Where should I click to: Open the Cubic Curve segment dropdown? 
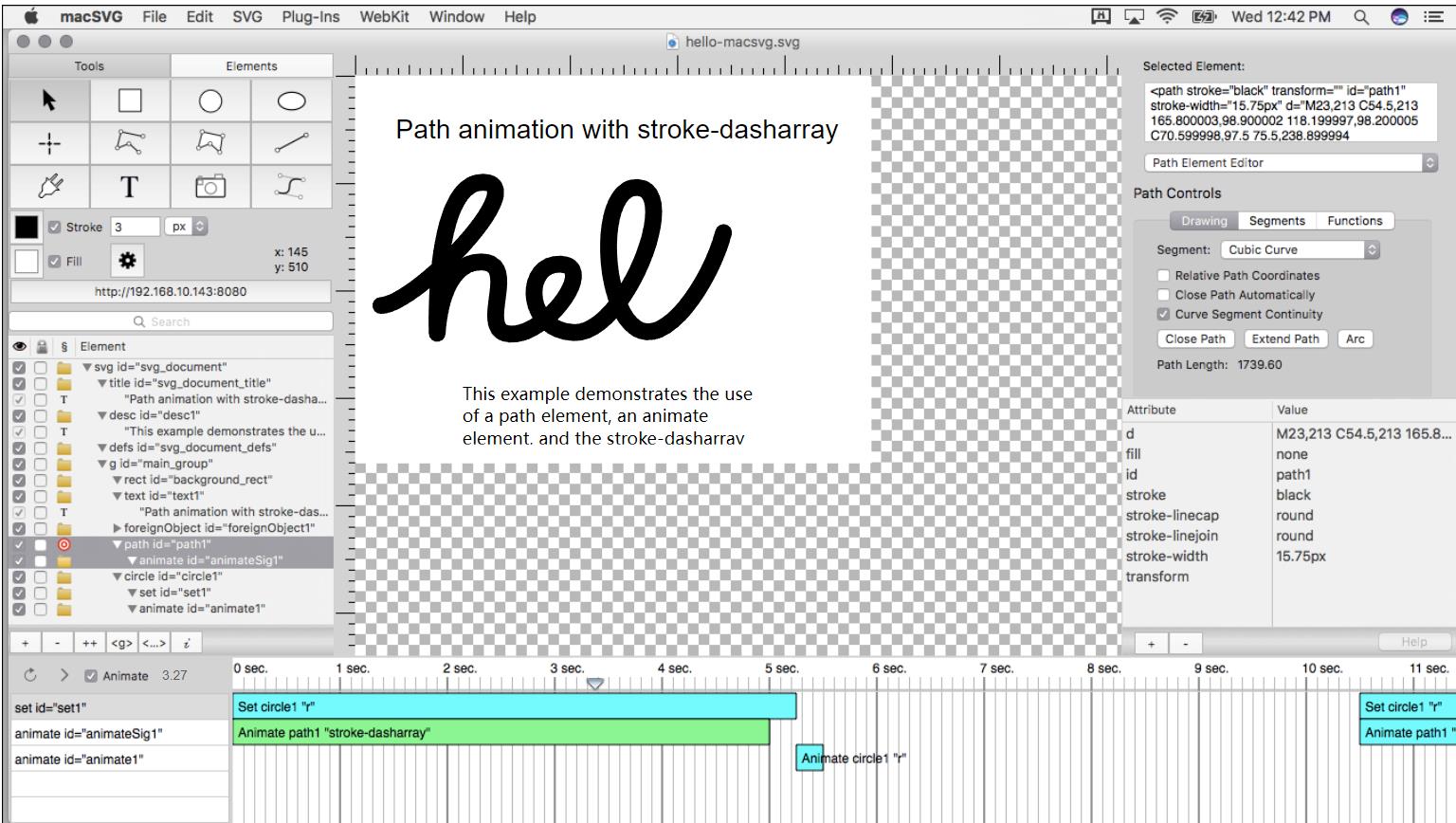[1299, 248]
